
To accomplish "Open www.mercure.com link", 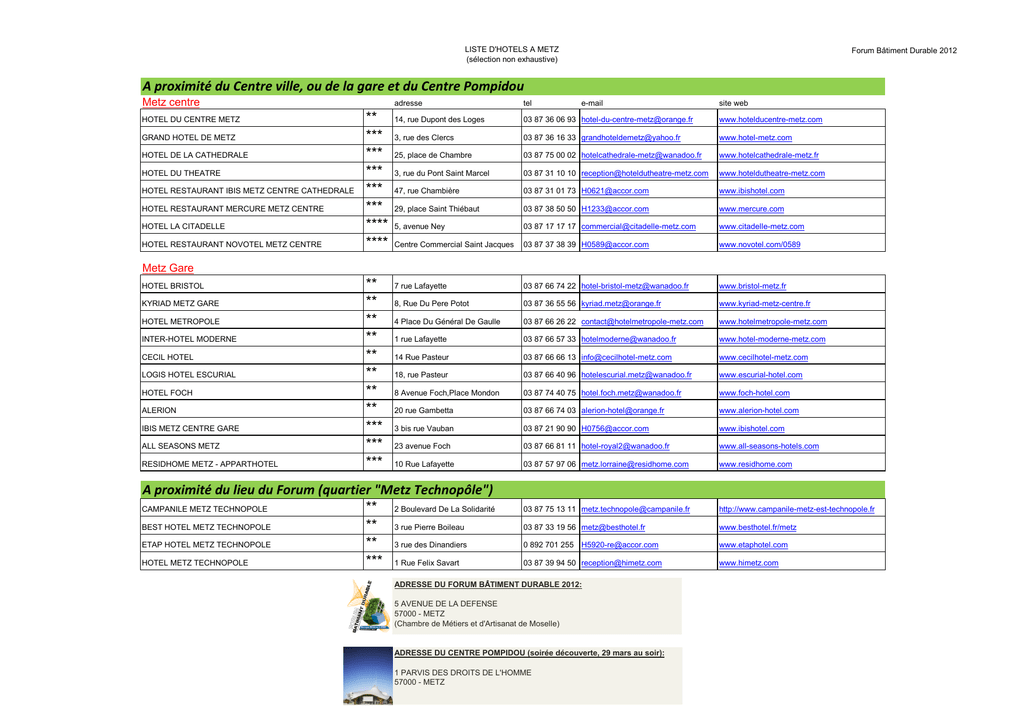I will pos(751,209).
